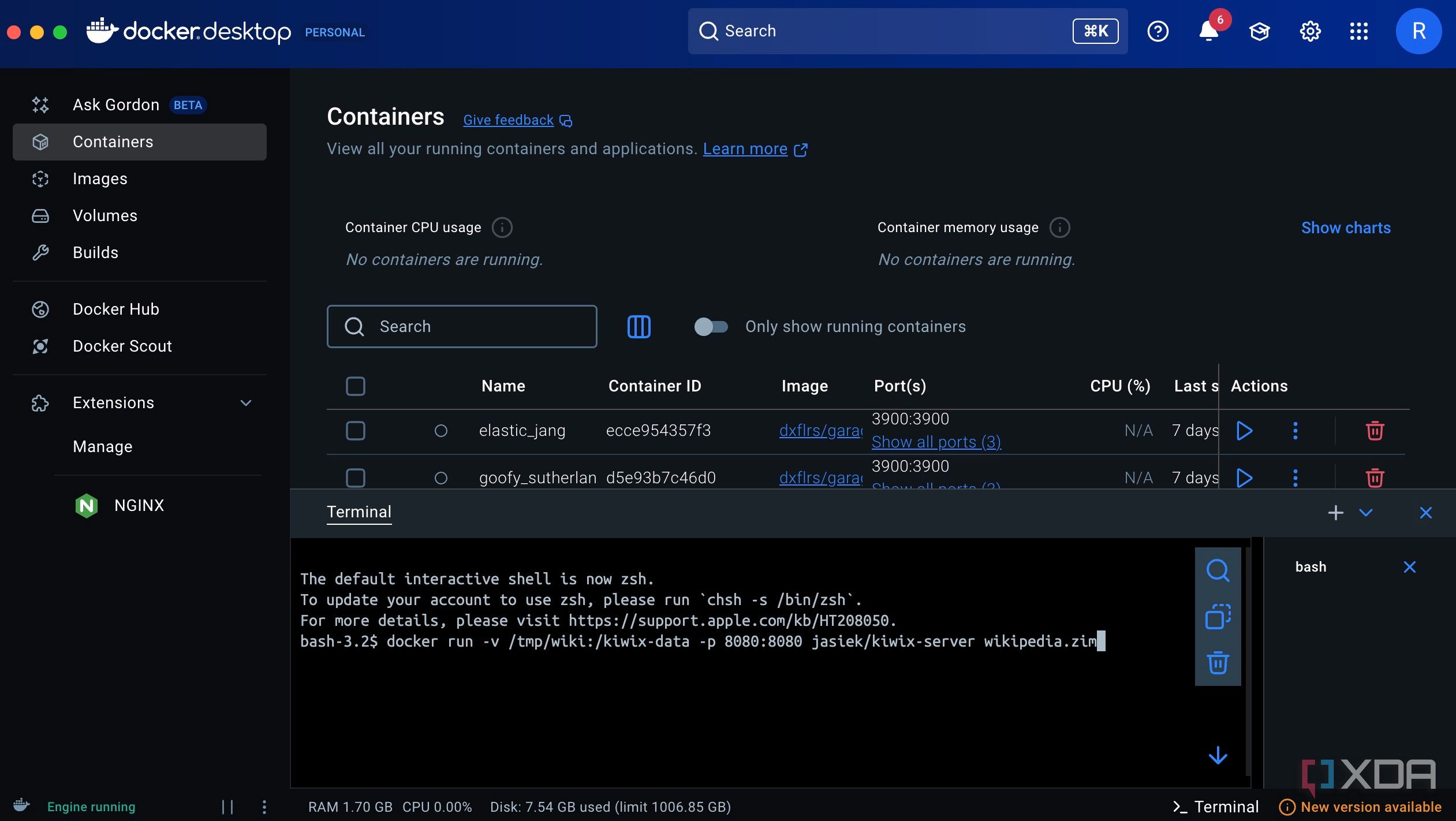Open notifications bell with 6 badge
The width and height of the screenshot is (1456, 821).
point(1209,31)
